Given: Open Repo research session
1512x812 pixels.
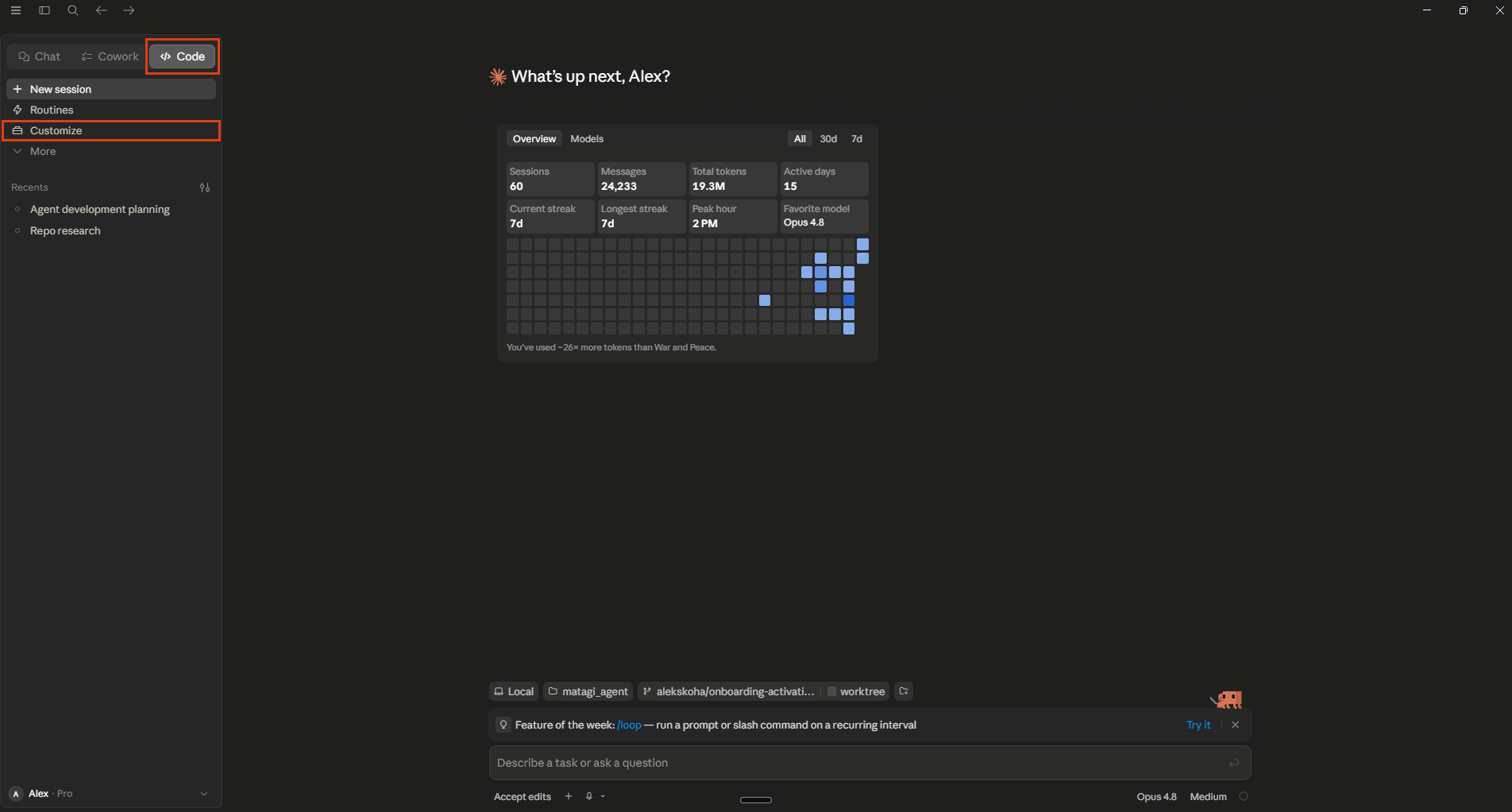Looking at the screenshot, I should click(x=111, y=230).
